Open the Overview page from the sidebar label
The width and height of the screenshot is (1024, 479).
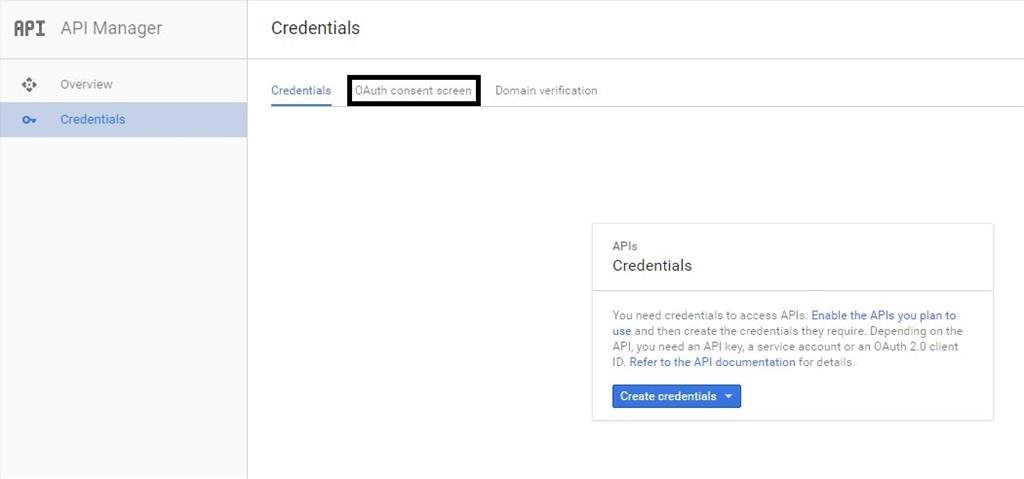pos(86,85)
